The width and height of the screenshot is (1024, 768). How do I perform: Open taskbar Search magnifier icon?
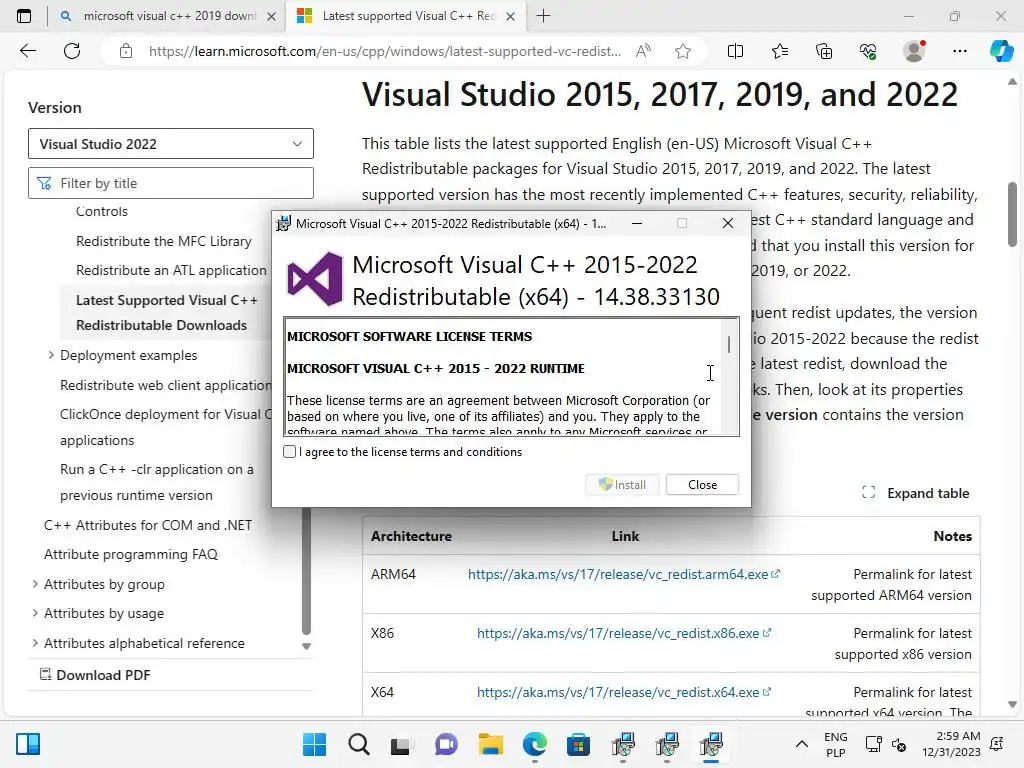tap(359, 744)
